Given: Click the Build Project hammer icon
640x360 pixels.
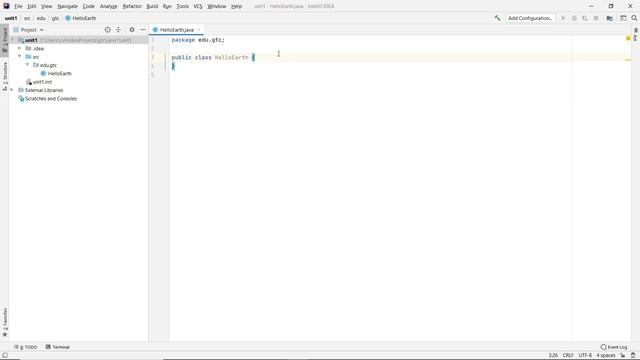Looking at the screenshot, I should 497,18.
